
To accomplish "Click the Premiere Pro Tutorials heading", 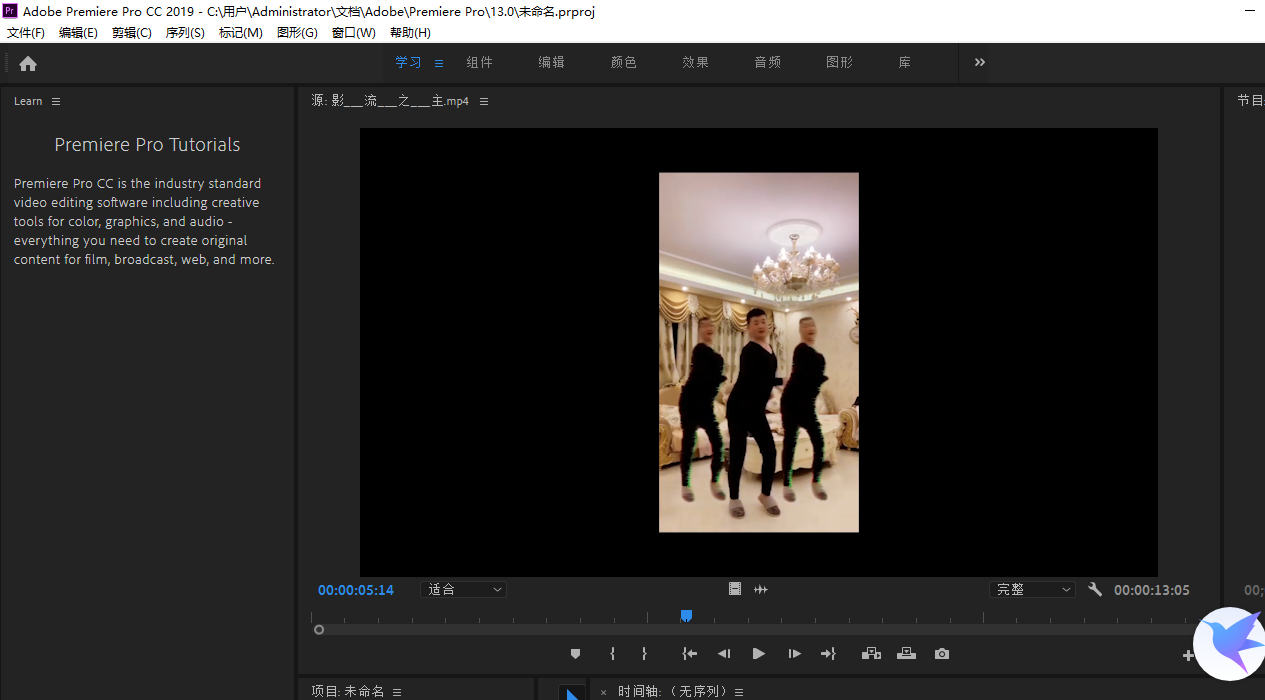I will (147, 145).
